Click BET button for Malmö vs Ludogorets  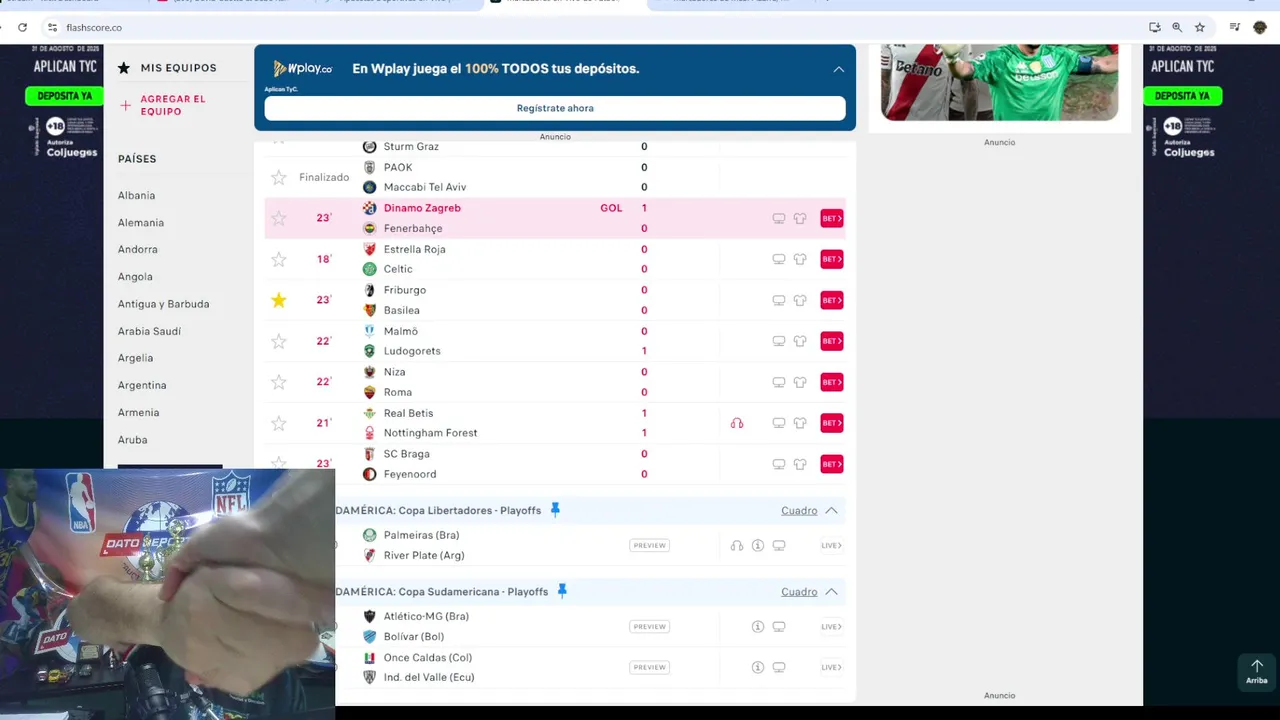click(x=832, y=341)
